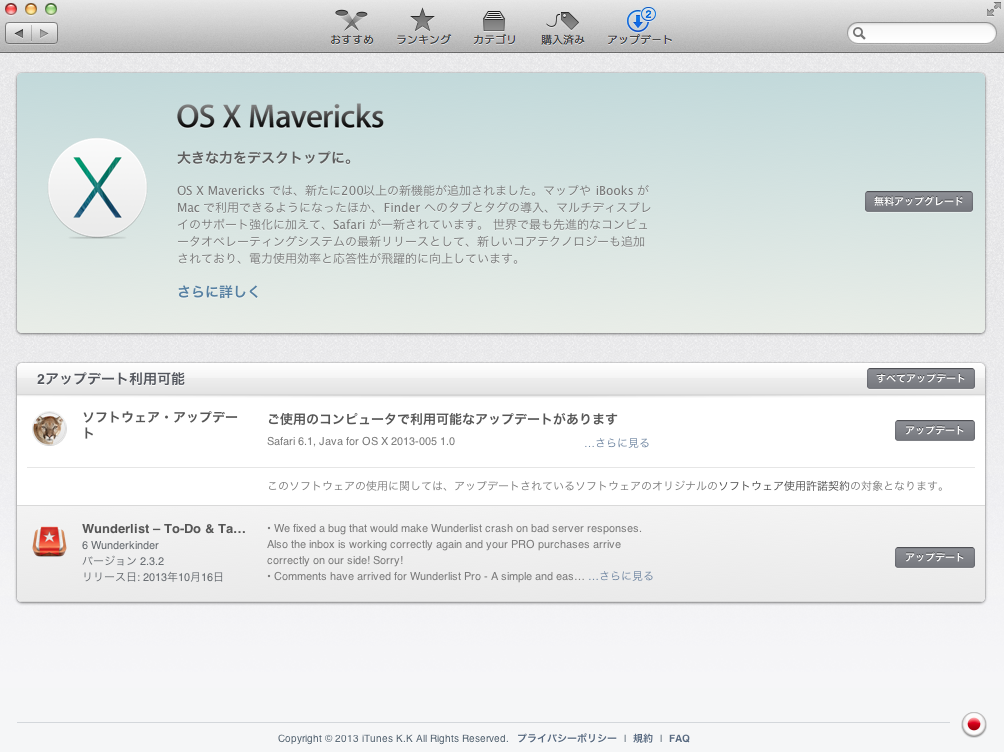
Task: Click the red record button icon
Action: coord(972,724)
